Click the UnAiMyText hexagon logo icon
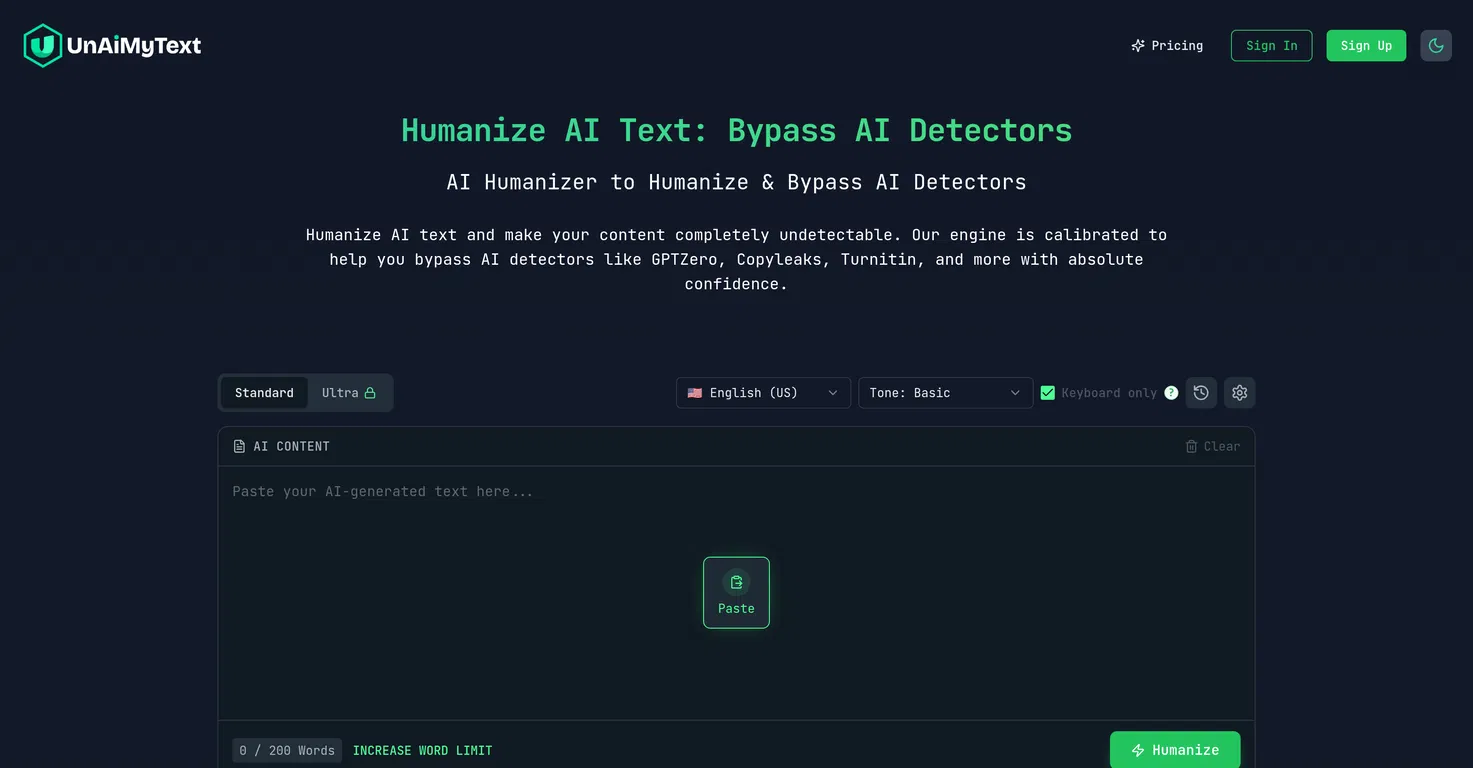 pos(43,46)
